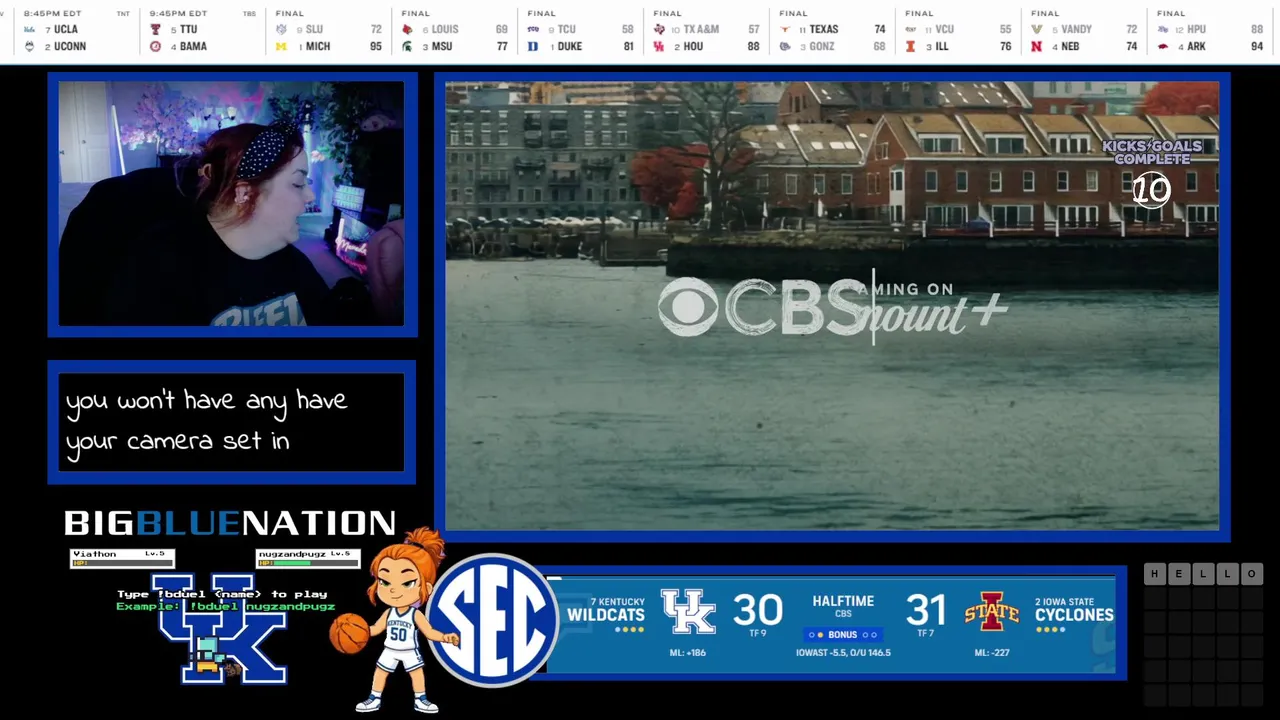The height and width of the screenshot is (720, 1280).
Task: Click Duke's score 81 in ticker
Action: (628, 47)
